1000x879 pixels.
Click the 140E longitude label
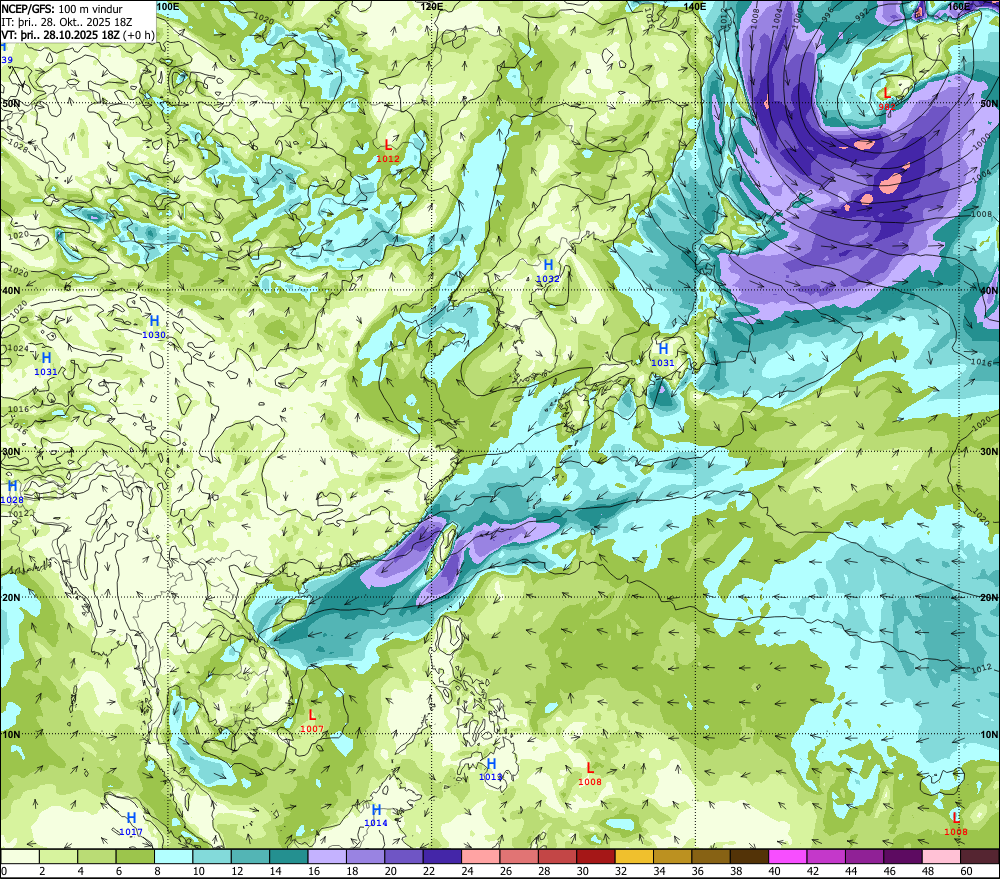[x=695, y=6]
